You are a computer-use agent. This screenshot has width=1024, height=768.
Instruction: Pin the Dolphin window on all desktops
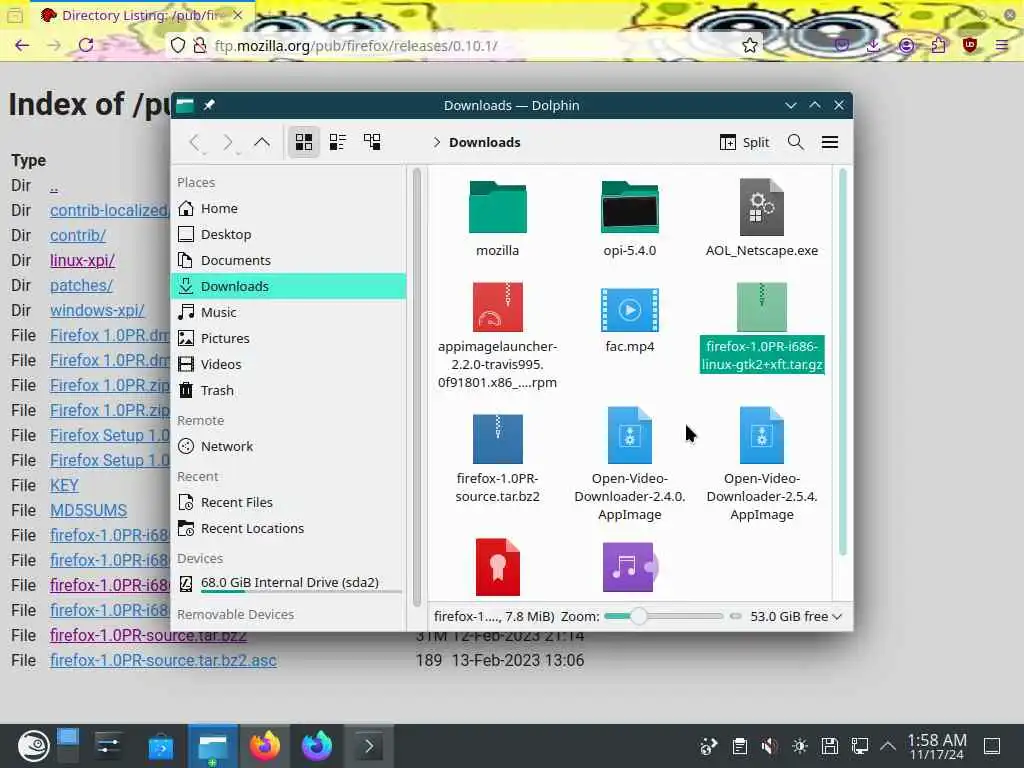click(209, 105)
